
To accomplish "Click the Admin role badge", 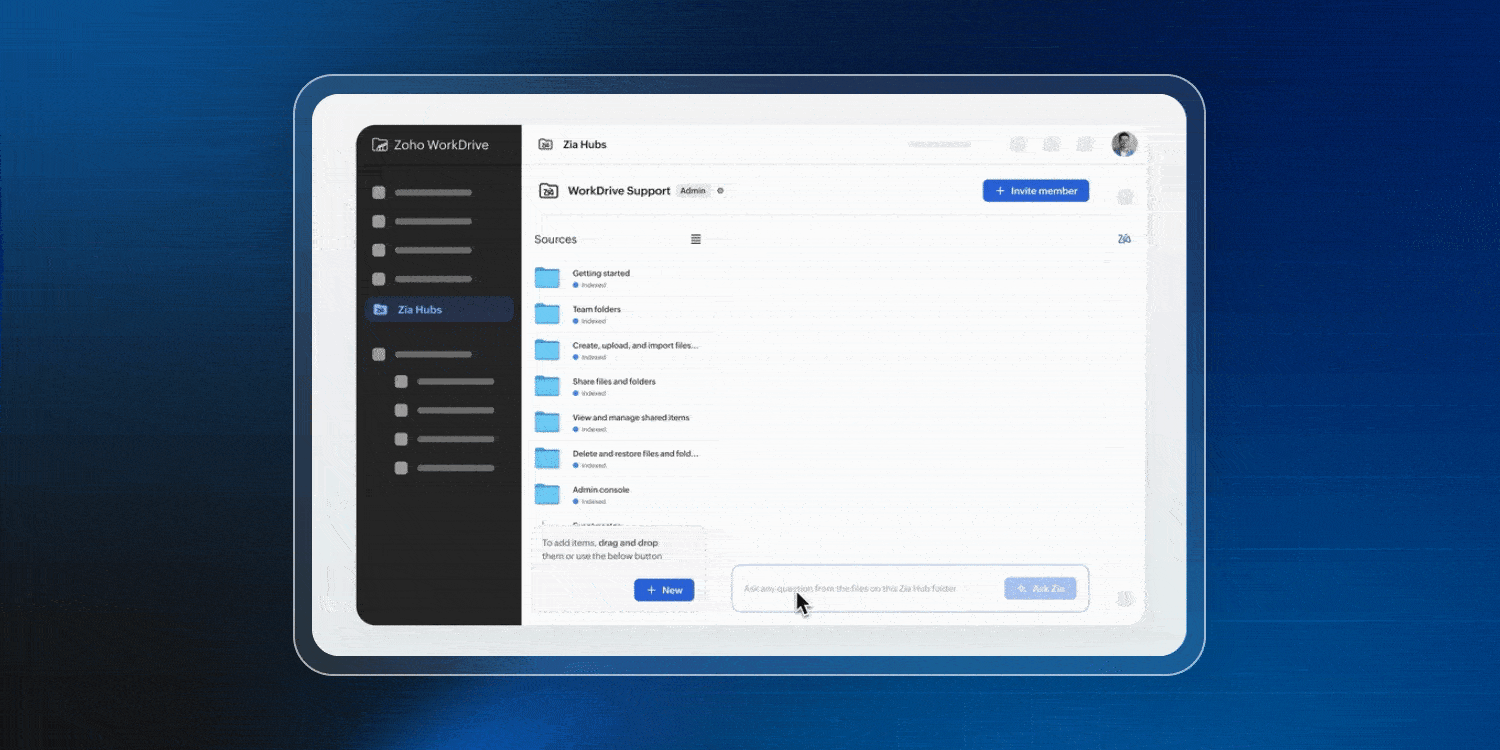I will click(x=692, y=191).
